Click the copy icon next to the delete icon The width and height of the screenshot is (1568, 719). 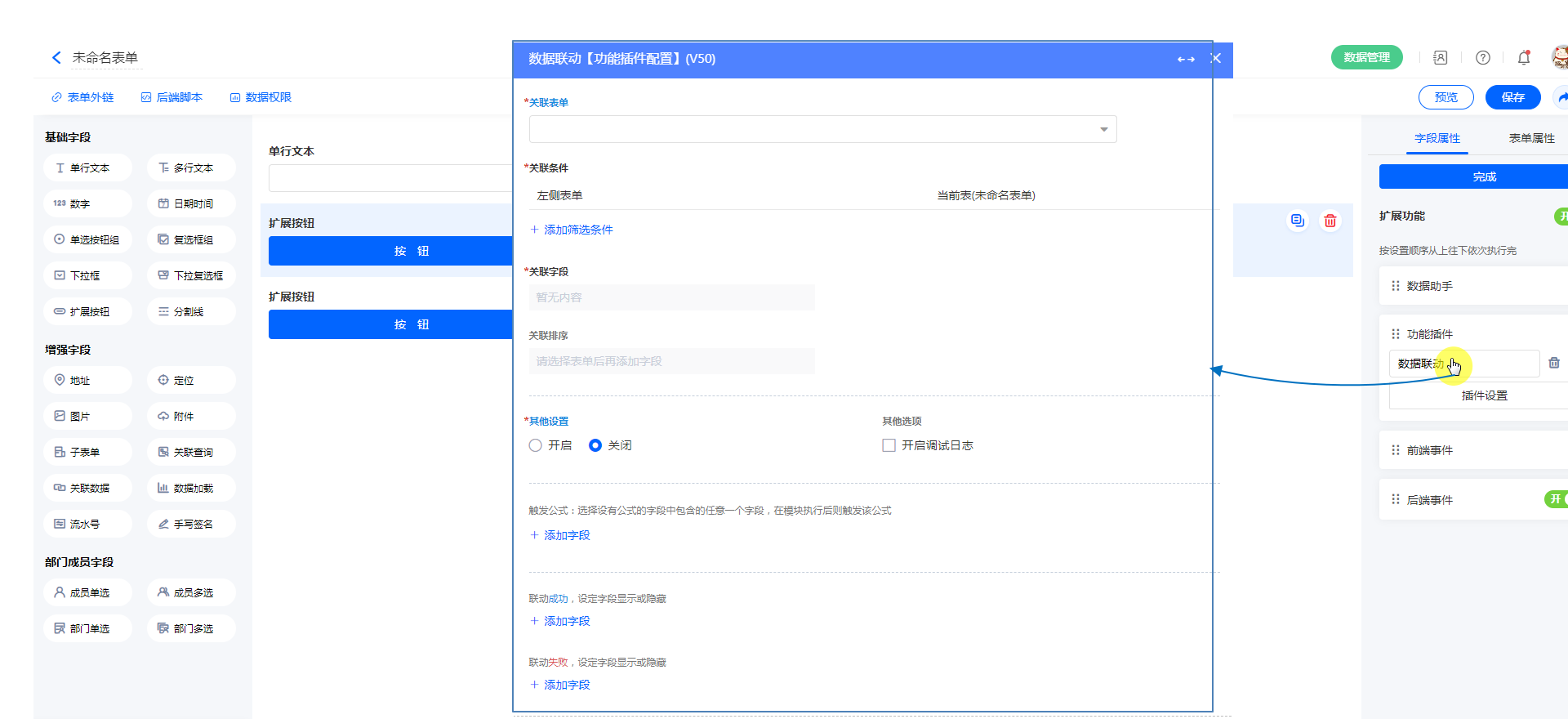click(1297, 221)
